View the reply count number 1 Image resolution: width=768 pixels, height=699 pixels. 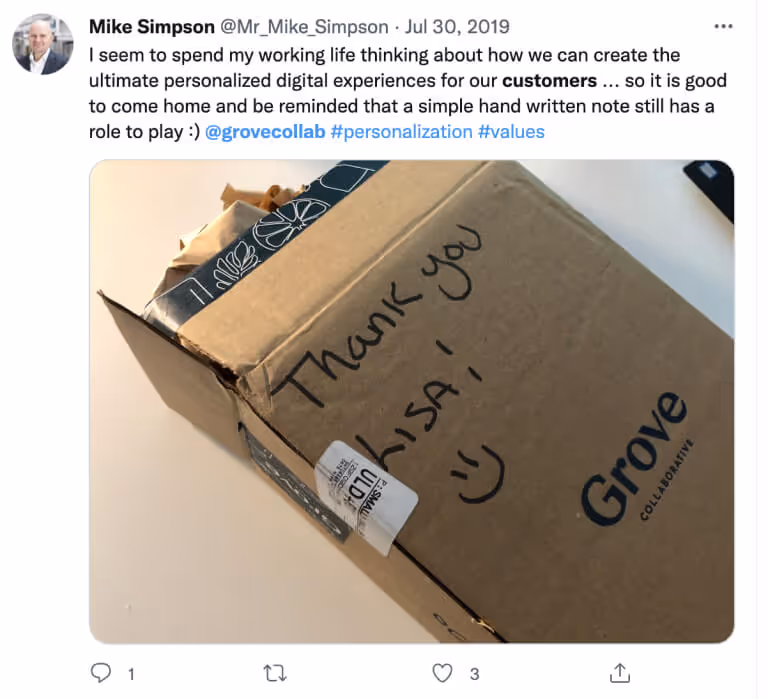coord(131,675)
